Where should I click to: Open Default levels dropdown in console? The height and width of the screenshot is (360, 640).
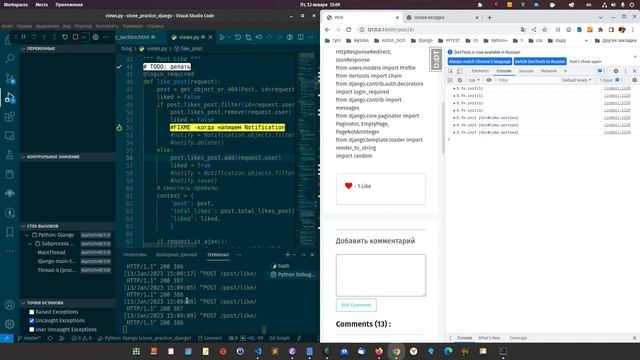coord(576,80)
